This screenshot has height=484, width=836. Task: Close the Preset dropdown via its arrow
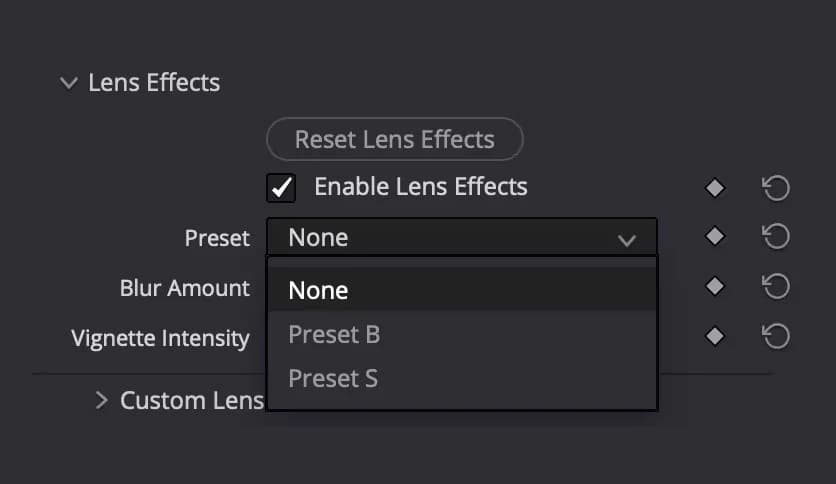point(627,239)
